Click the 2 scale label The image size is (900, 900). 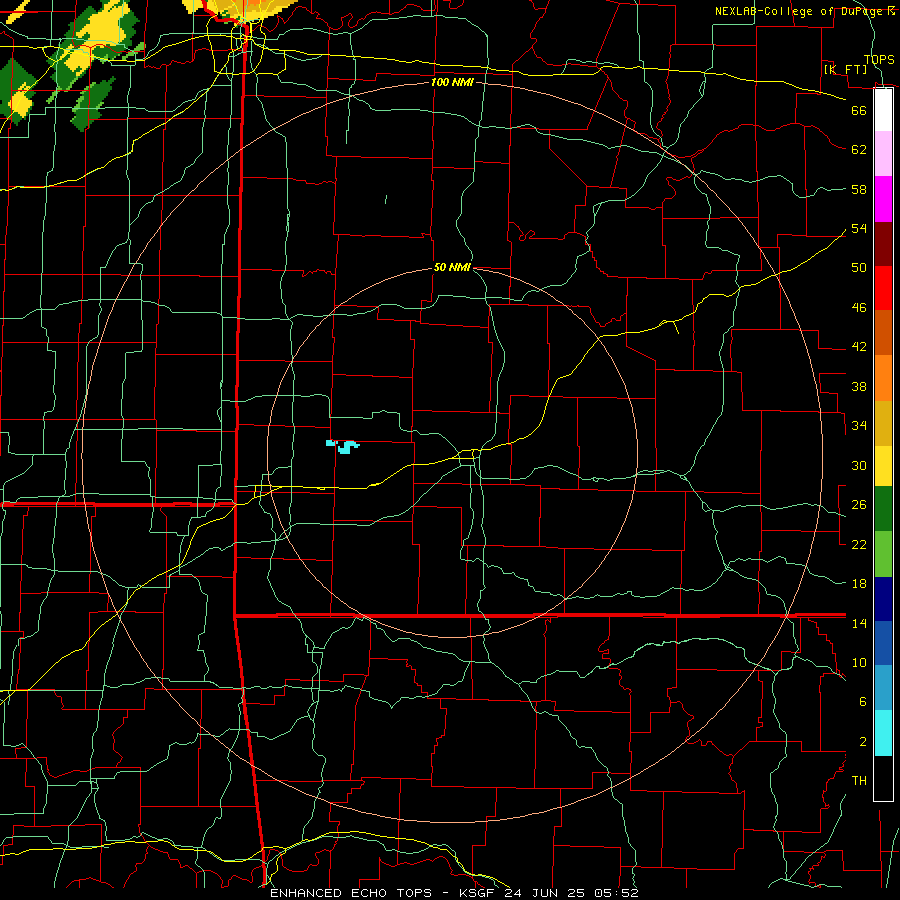(862, 742)
